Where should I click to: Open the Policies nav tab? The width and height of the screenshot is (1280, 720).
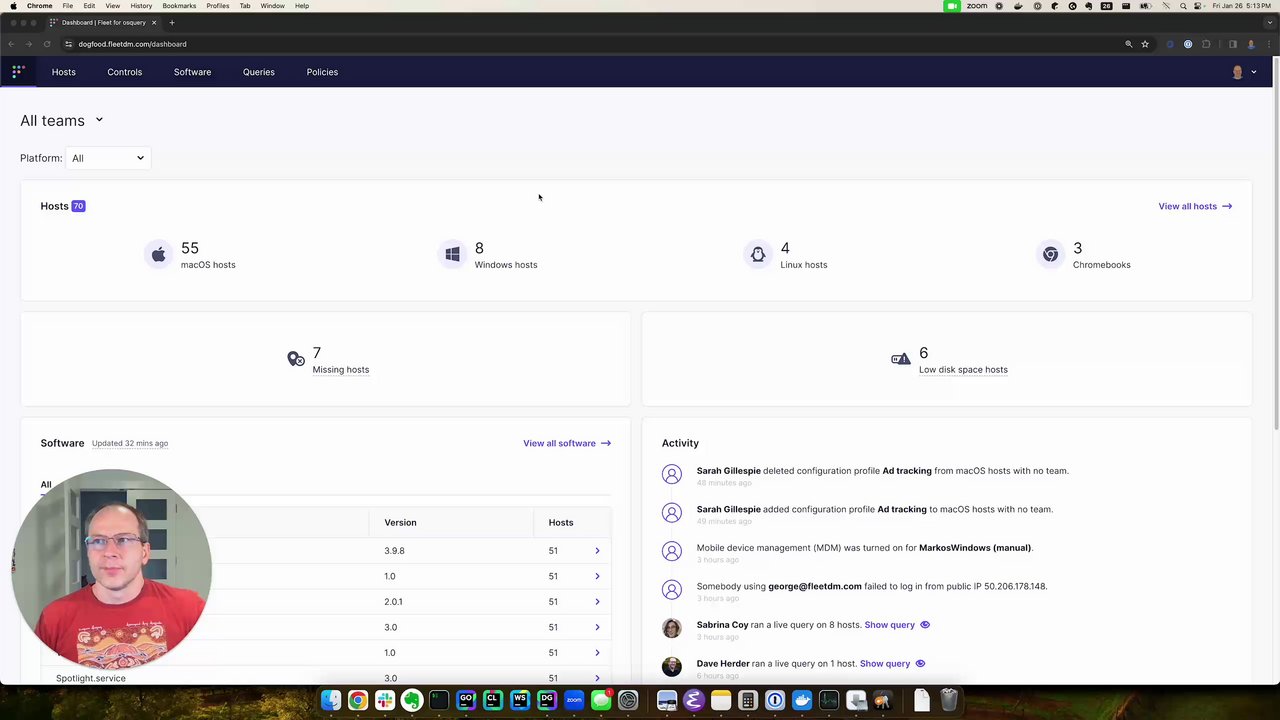322,72
